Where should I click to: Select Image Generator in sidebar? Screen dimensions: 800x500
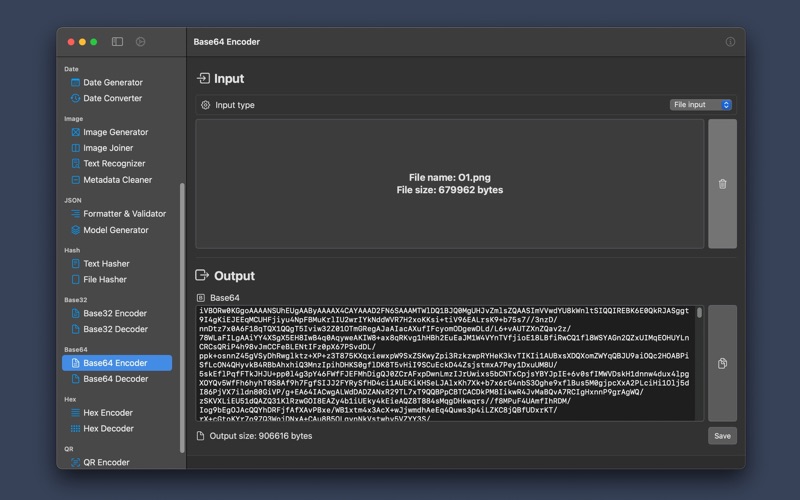click(115, 132)
